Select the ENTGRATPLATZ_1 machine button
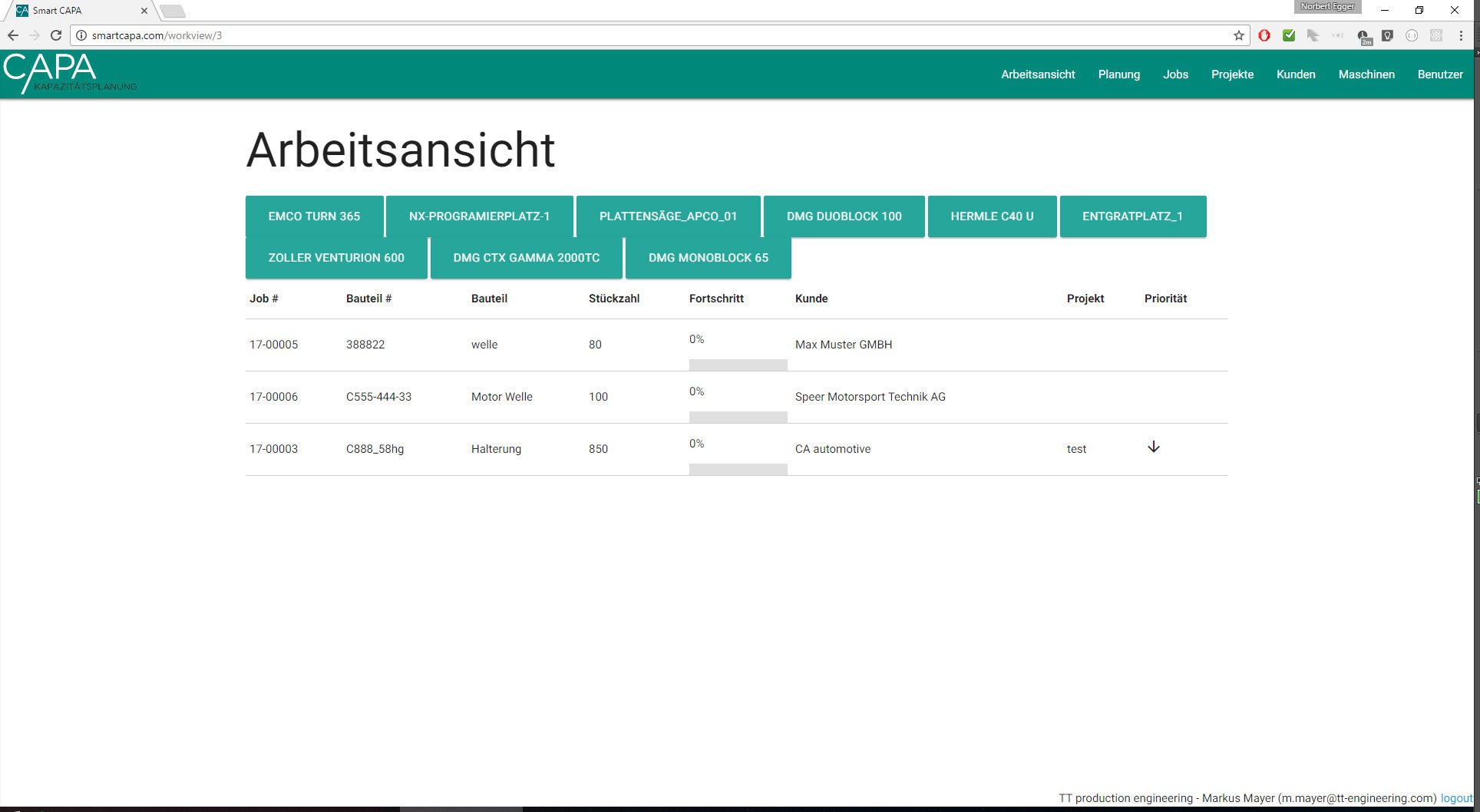Viewport: 1480px width, 812px height. pyautogui.click(x=1132, y=216)
